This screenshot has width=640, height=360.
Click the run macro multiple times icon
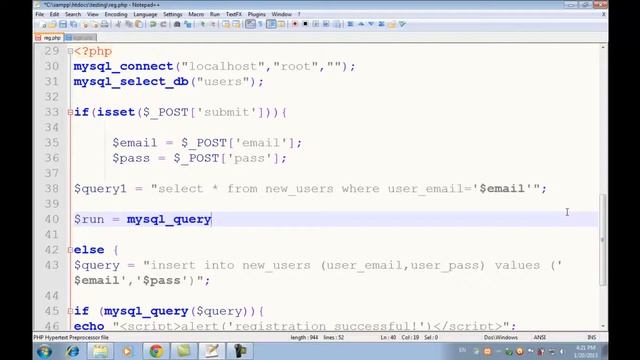326,24
